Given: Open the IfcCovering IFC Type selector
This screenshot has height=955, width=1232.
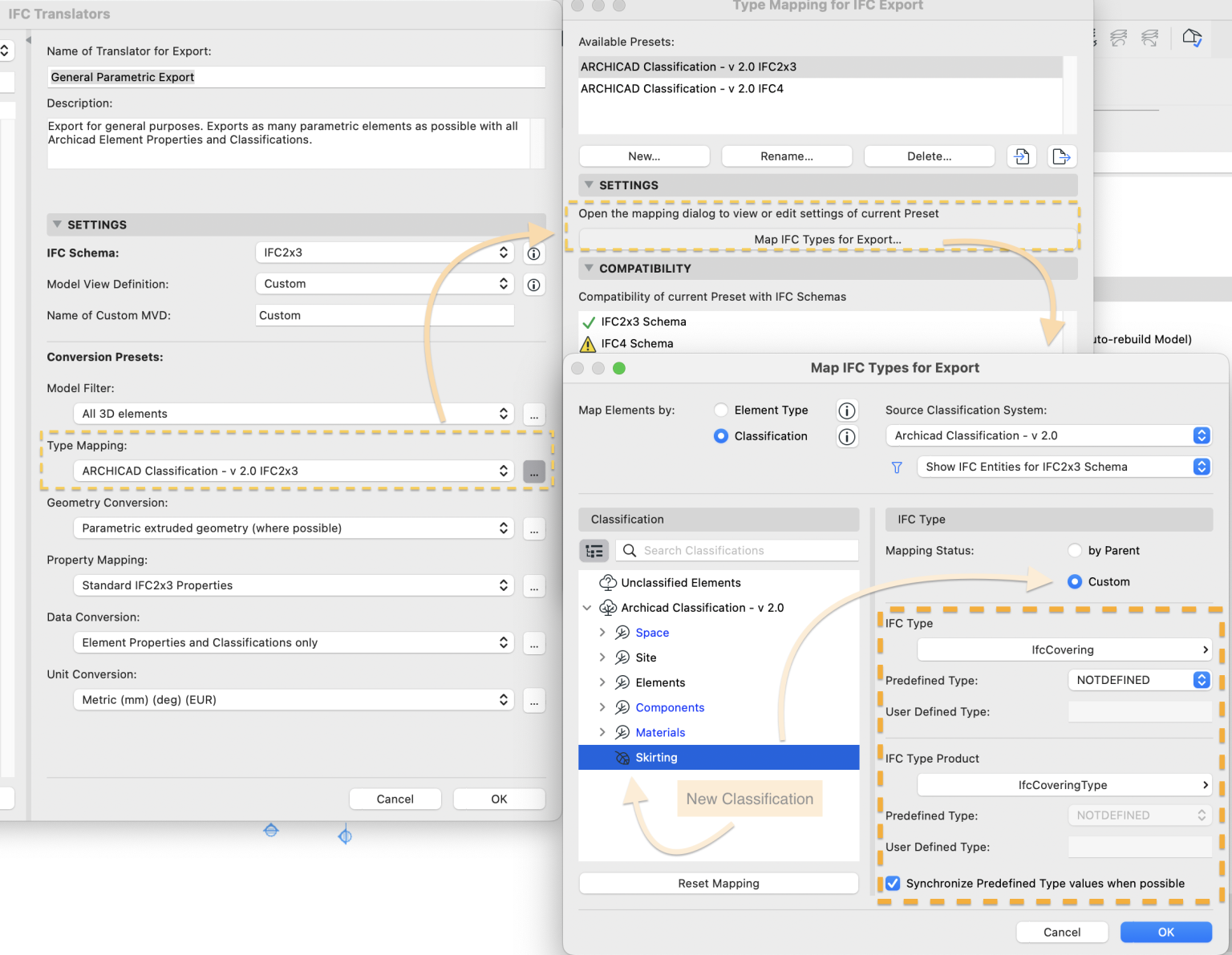Looking at the screenshot, I should click(x=1063, y=650).
